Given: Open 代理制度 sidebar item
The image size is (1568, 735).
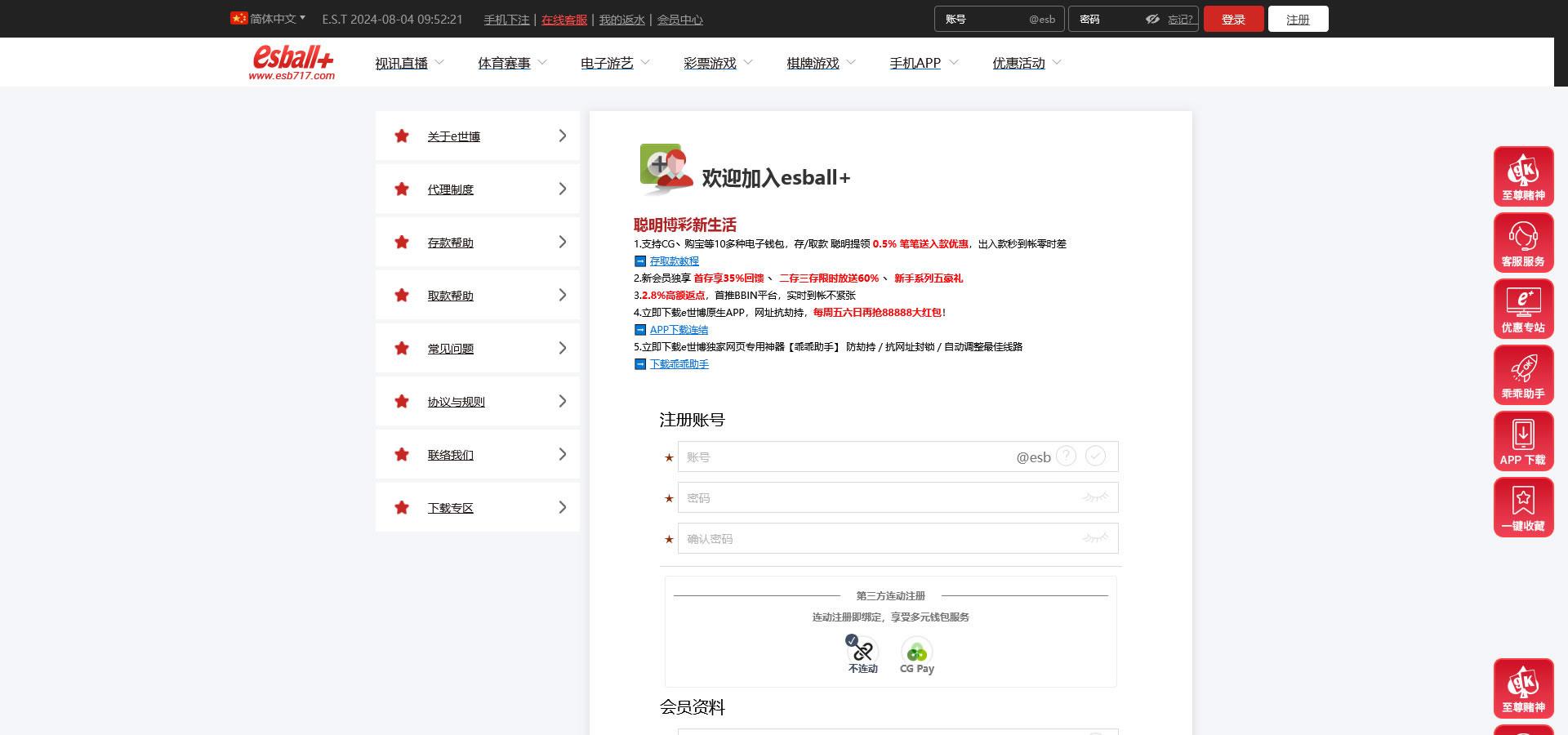Looking at the screenshot, I should point(478,189).
